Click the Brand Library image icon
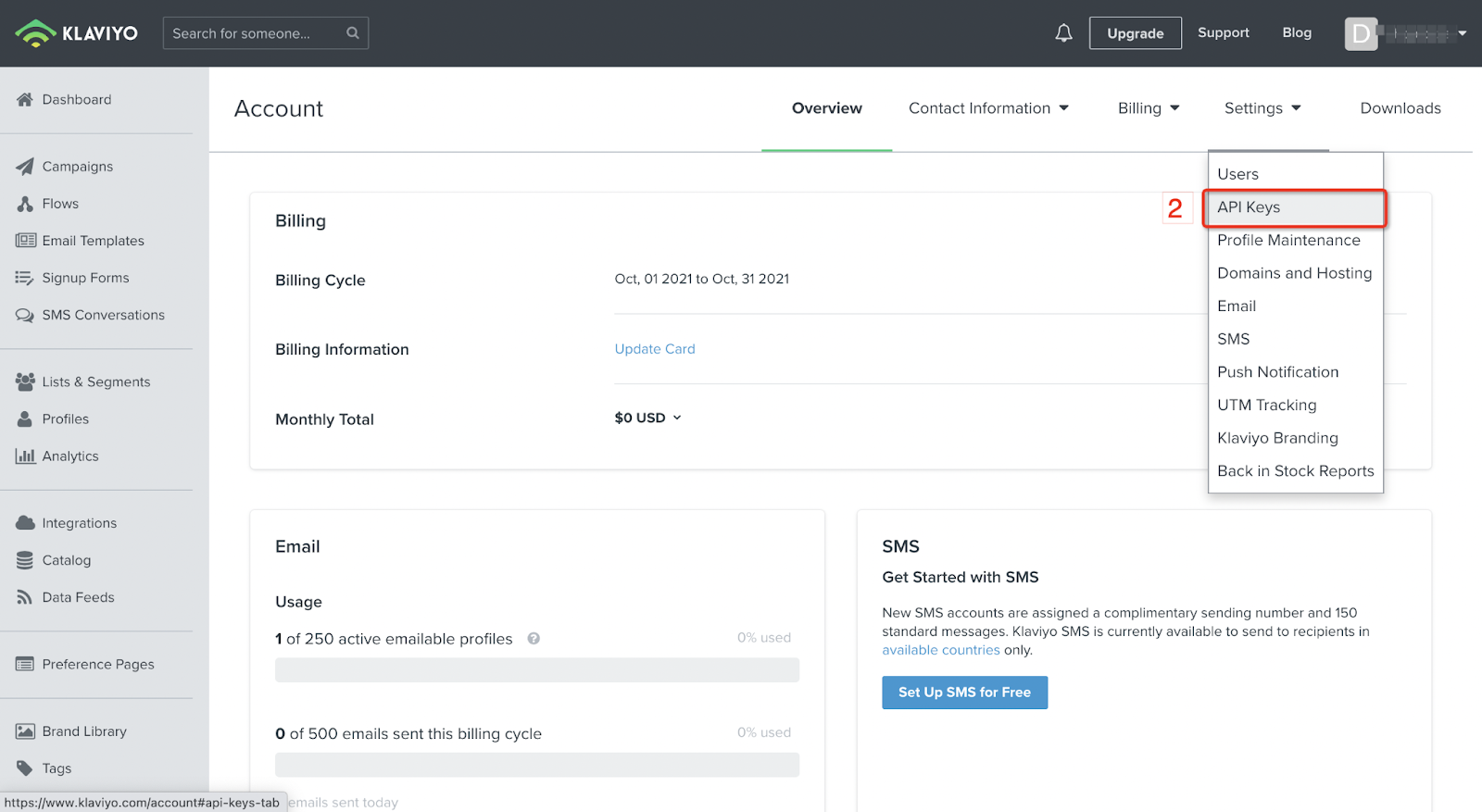The height and width of the screenshot is (812, 1482). [25, 731]
